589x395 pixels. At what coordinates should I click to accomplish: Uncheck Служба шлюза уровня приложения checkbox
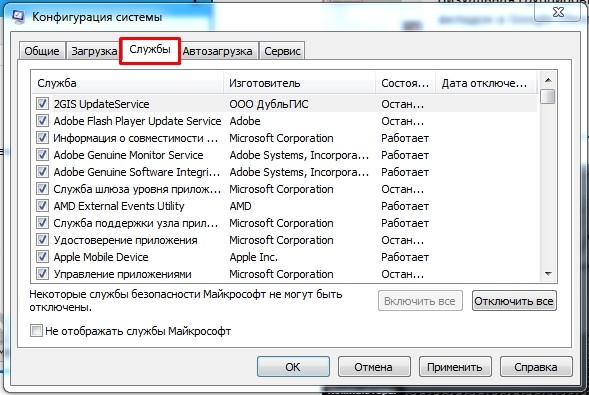tap(42, 189)
